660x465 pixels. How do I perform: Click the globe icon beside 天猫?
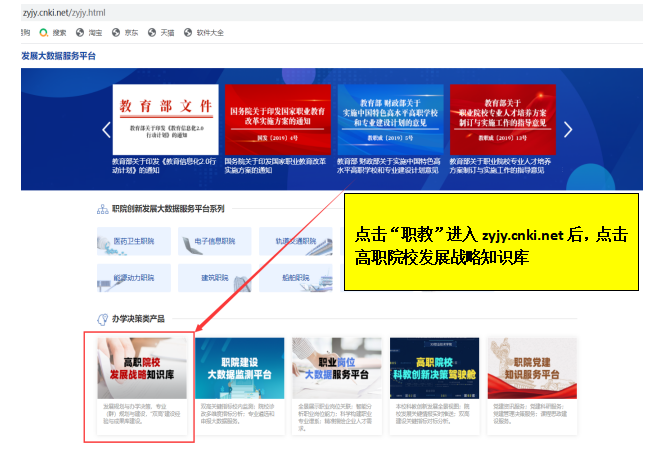click(x=152, y=32)
